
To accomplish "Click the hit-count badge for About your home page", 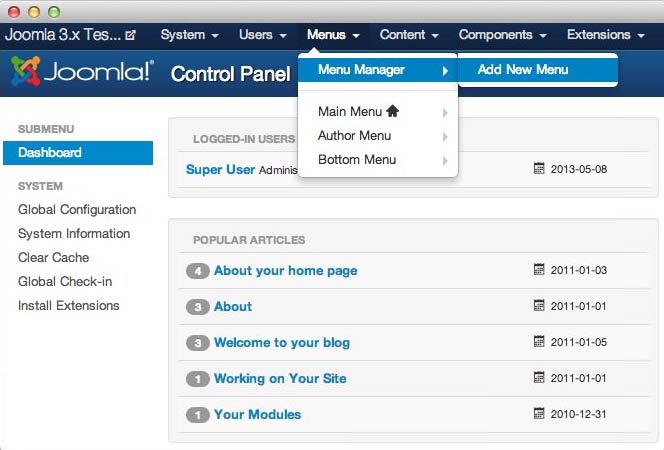I will [x=197, y=270].
